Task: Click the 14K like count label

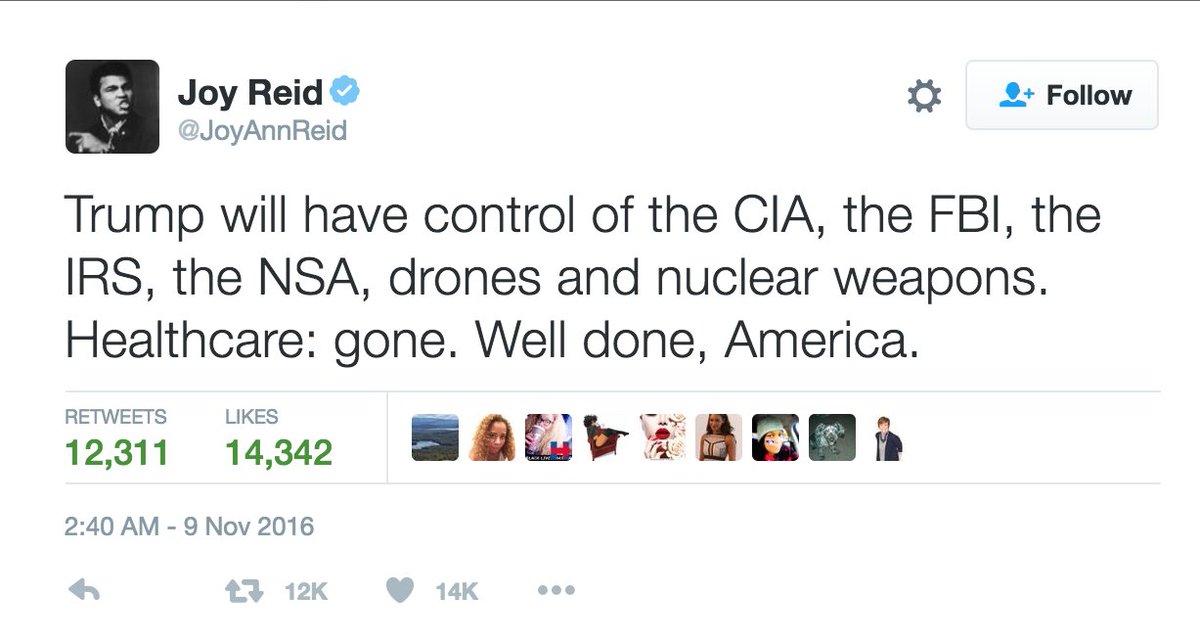Action: [x=457, y=592]
